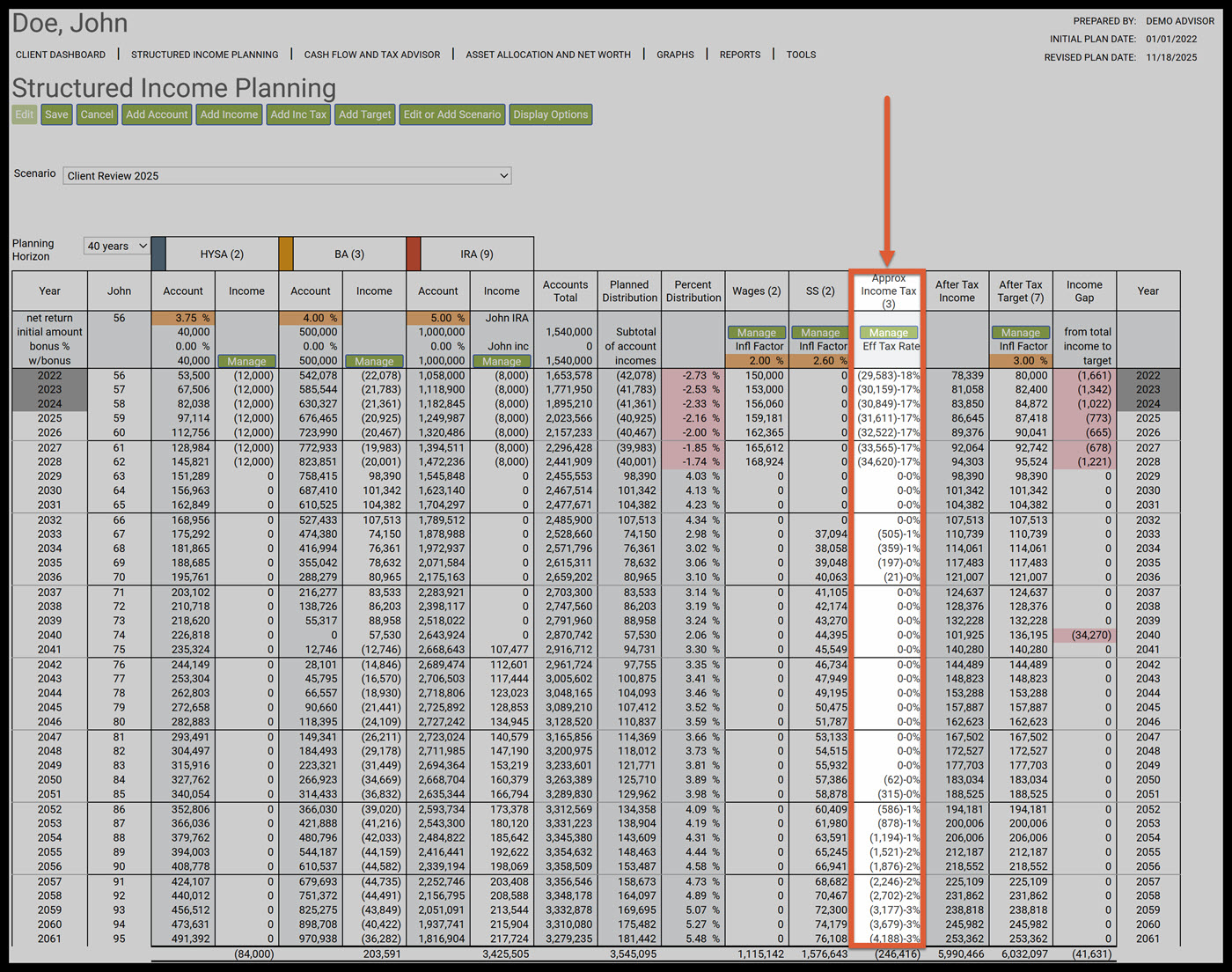
Task: Click the John IRA label
Action: click(x=508, y=318)
